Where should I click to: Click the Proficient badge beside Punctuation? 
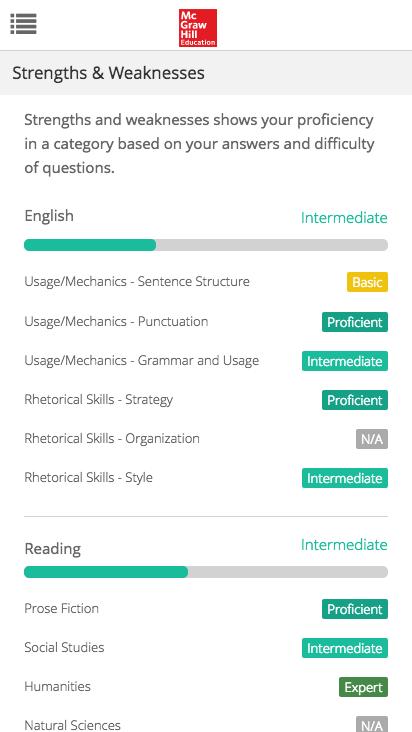point(355,322)
